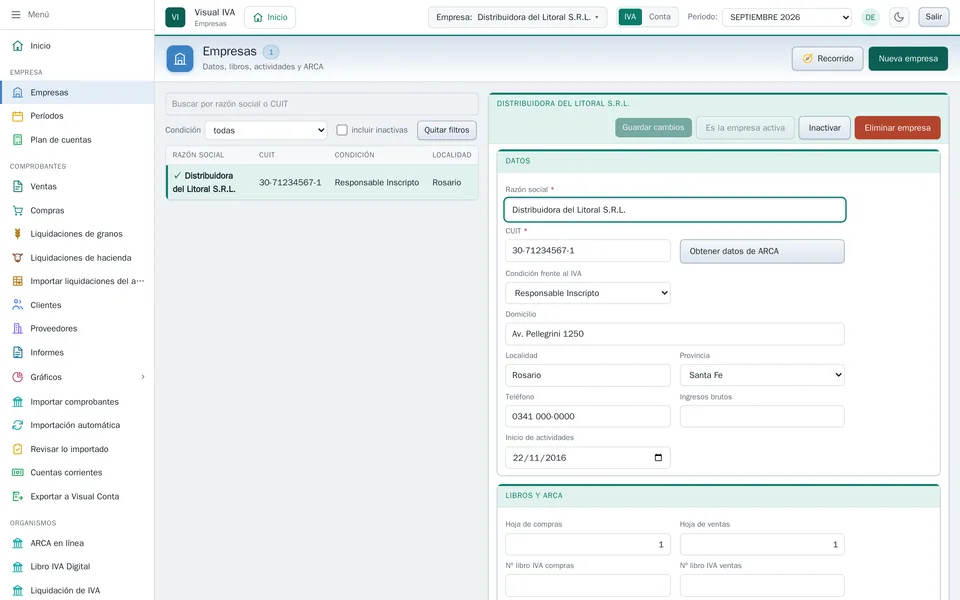This screenshot has height=600, width=960.
Task: Click the Quitar filtros button
Action: point(447,130)
